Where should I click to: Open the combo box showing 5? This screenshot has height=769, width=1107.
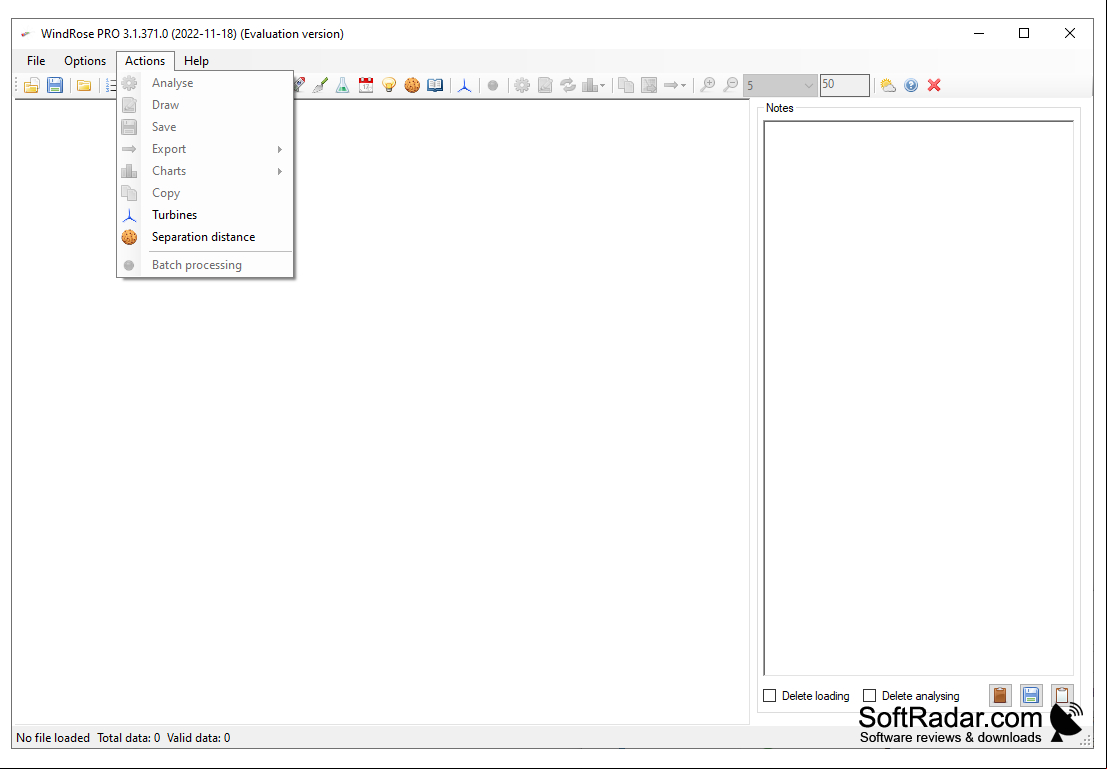[780, 85]
